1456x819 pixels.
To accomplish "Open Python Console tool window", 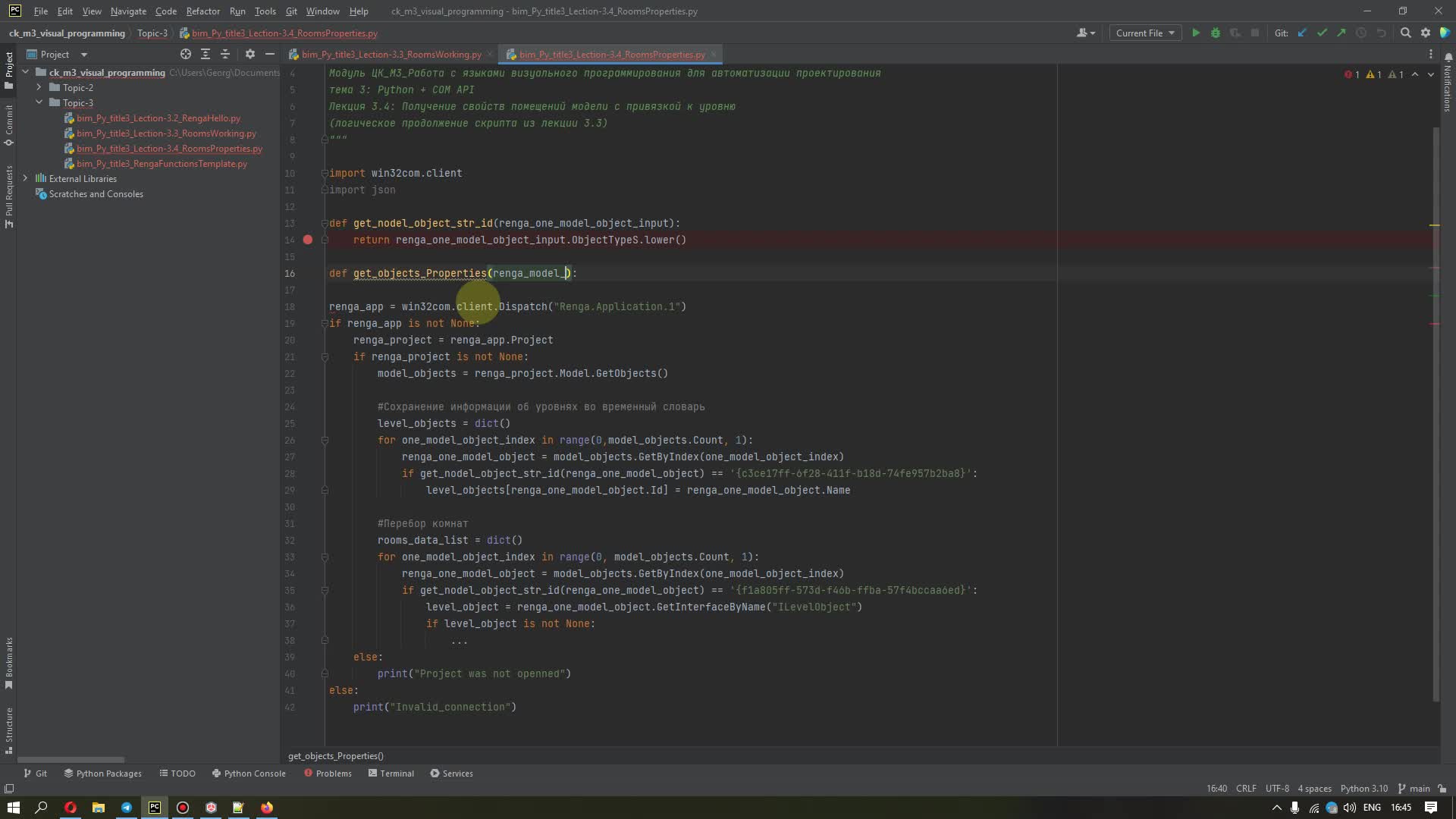I will click(x=249, y=773).
